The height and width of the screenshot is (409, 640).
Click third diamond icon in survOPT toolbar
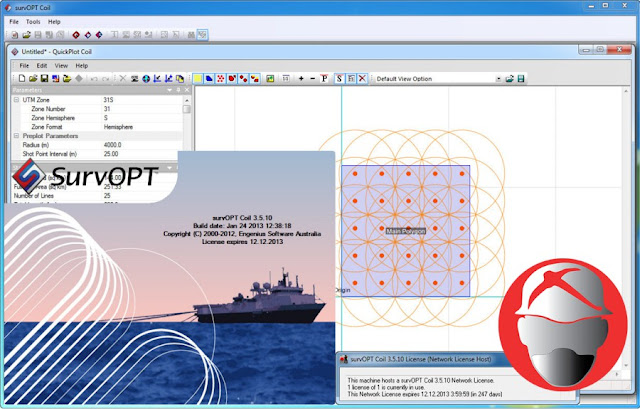99,35
